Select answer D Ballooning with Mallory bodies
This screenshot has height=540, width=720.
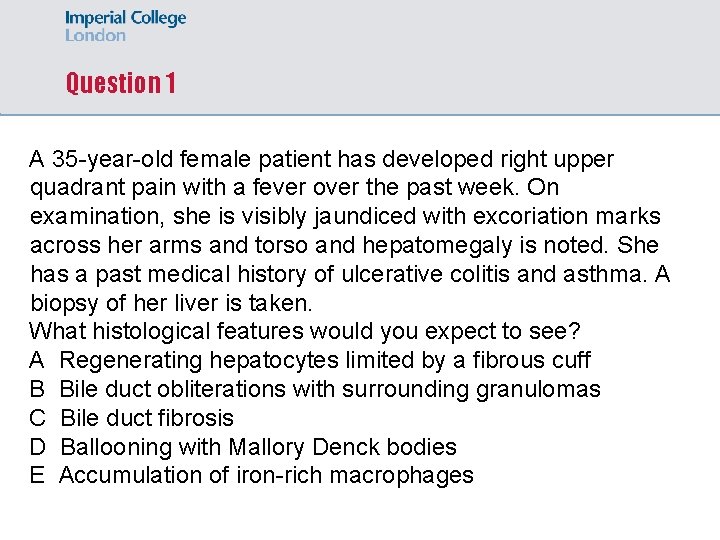258,447
